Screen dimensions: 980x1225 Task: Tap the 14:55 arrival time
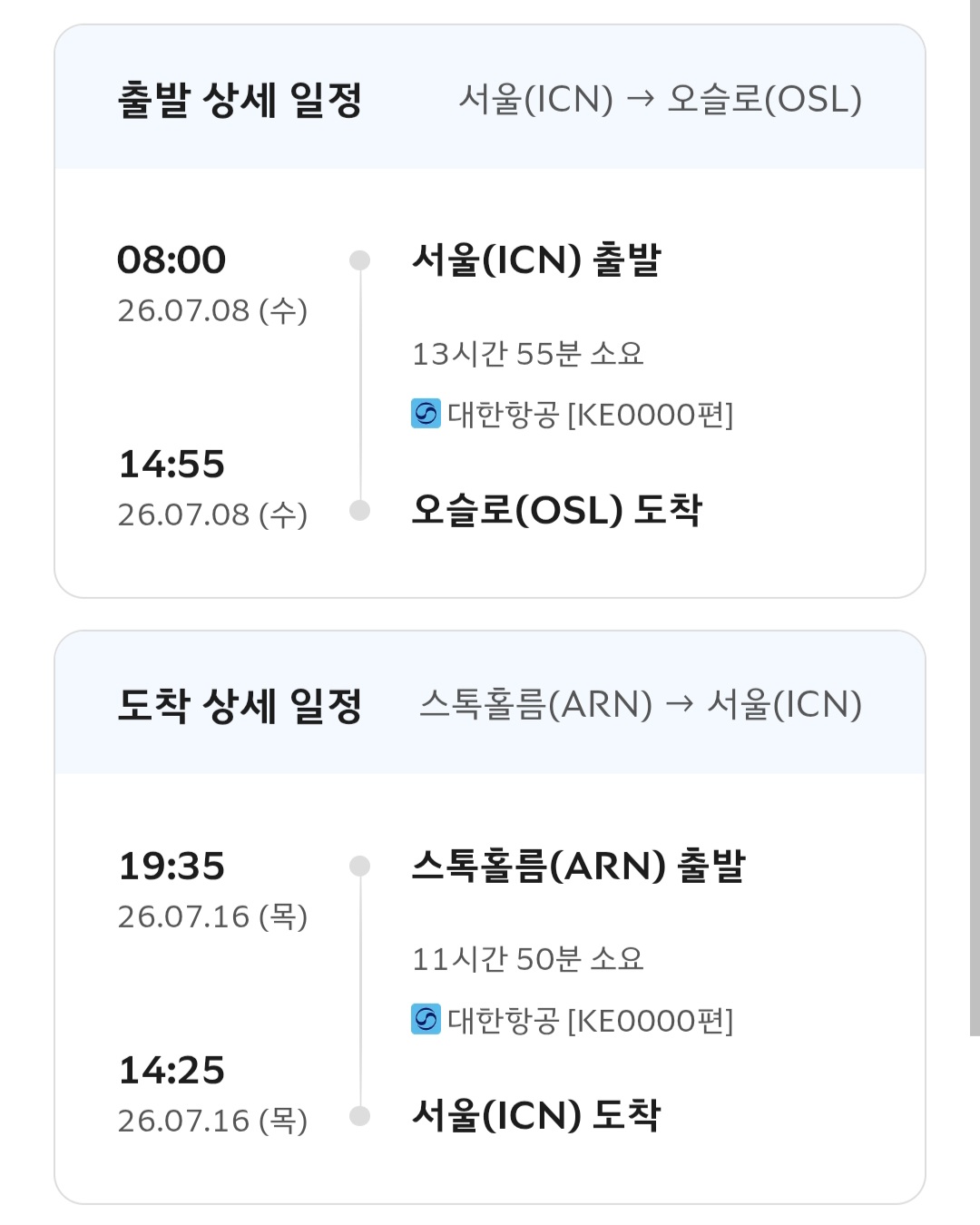[171, 465]
